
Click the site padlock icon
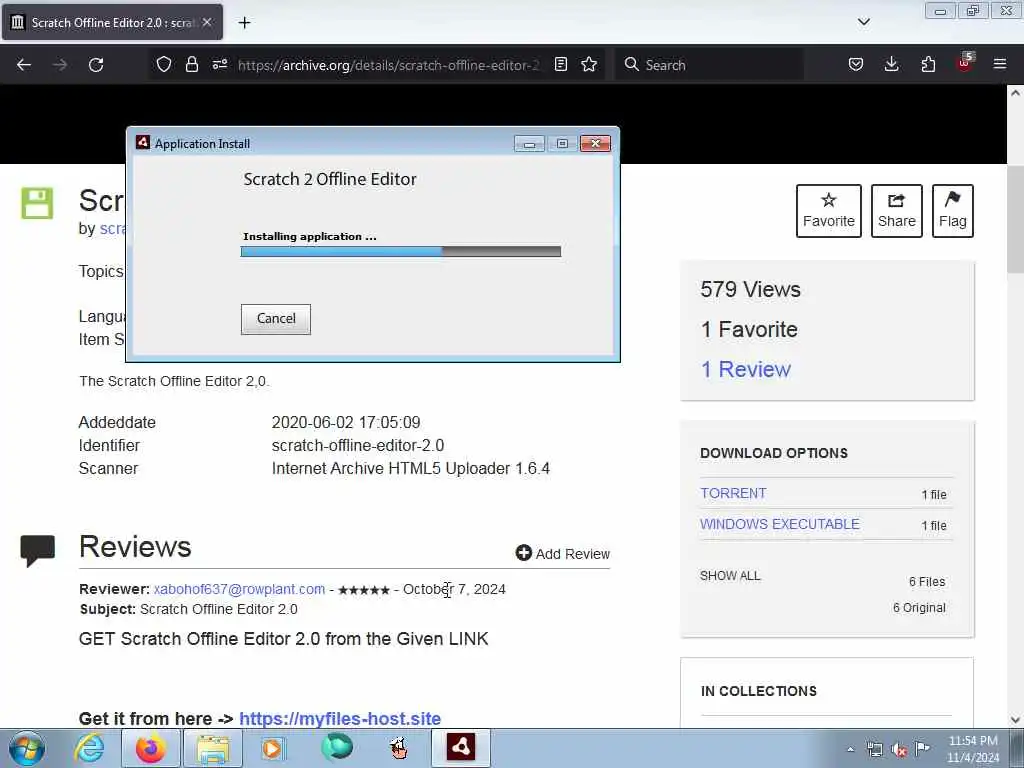[x=191, y=64]
